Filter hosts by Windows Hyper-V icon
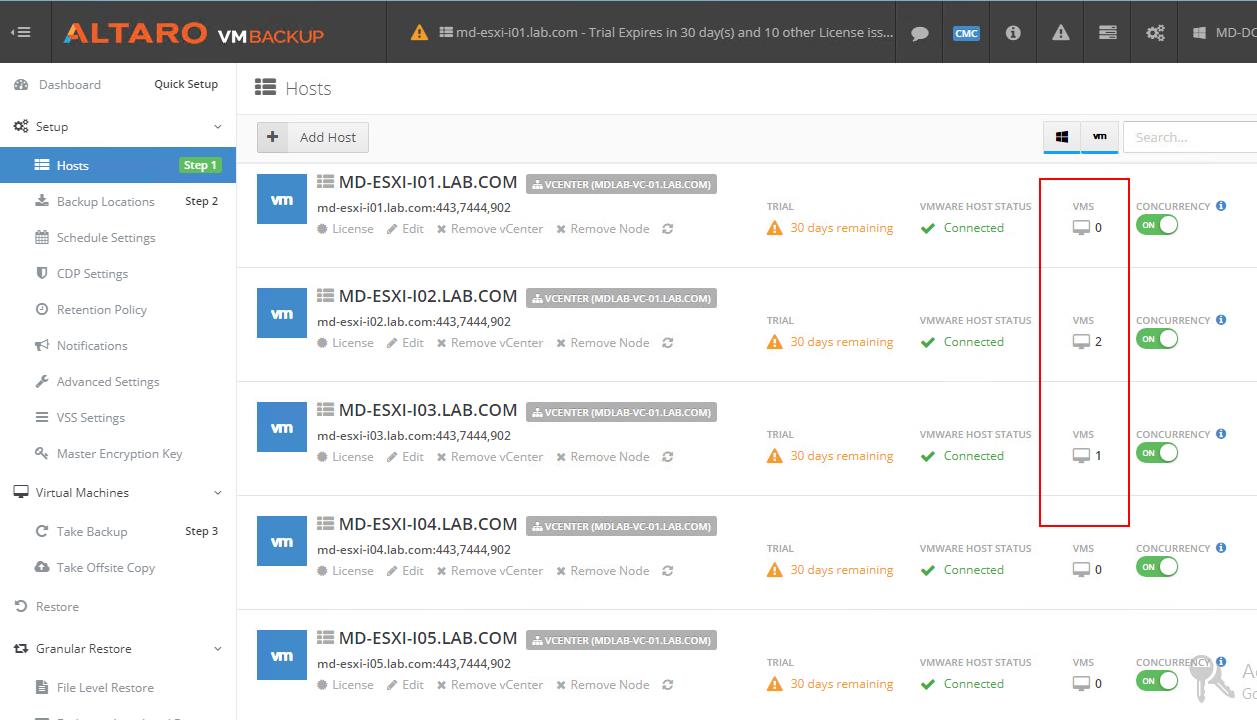The width and height of the screenshot is (1257, 720). point(1062,137)
